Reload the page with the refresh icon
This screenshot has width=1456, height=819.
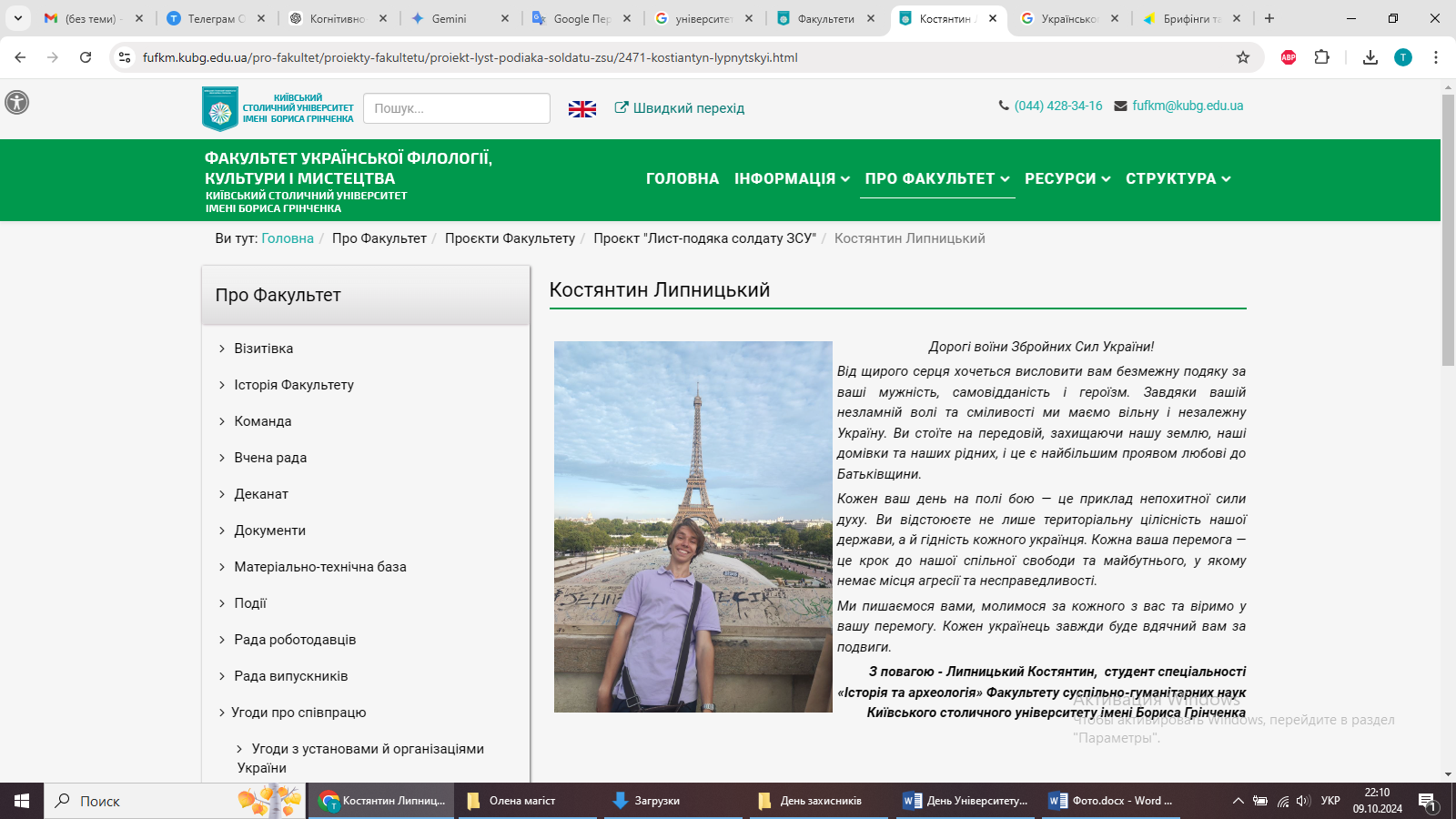coord(86,57)
